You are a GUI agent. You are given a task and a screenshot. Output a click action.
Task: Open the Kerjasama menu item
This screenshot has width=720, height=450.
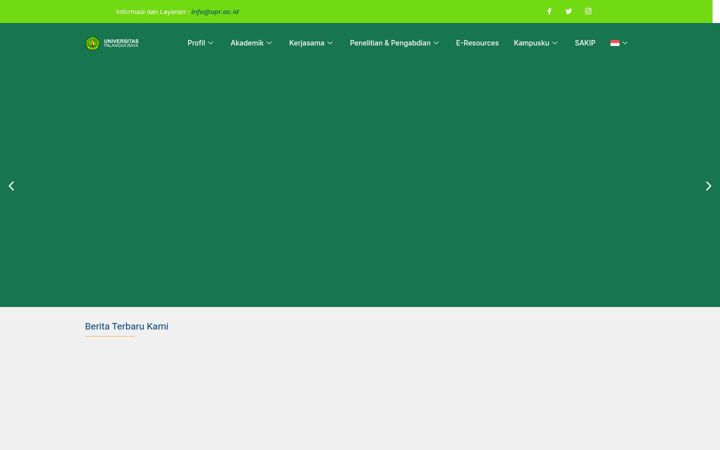pyautogui.click(x=306, y=43)
